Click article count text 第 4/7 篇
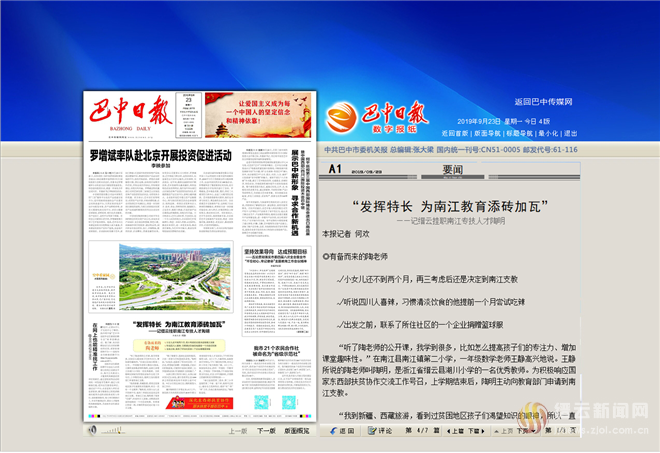 pyautogui.click(x=422, y=431)
